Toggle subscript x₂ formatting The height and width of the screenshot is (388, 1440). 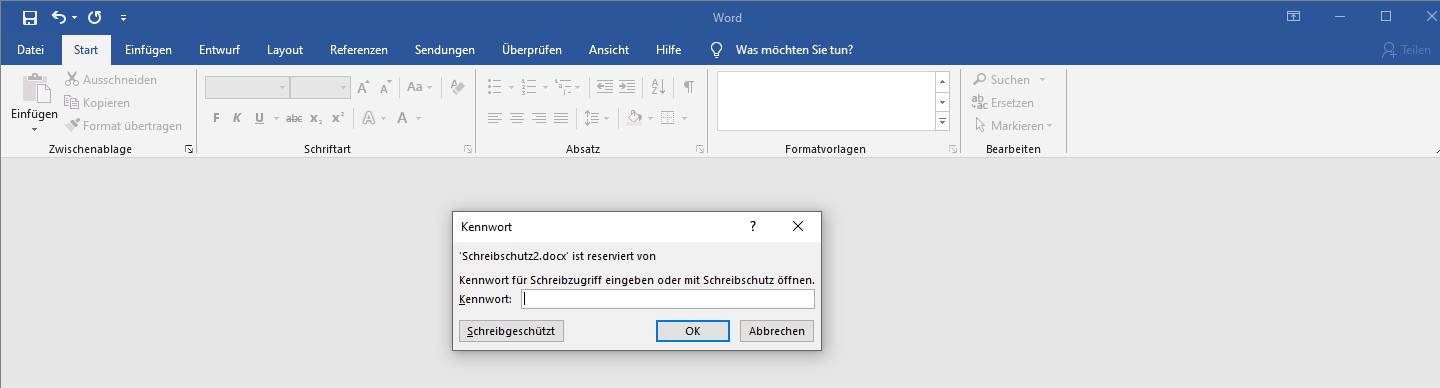(x=316, y=118)
